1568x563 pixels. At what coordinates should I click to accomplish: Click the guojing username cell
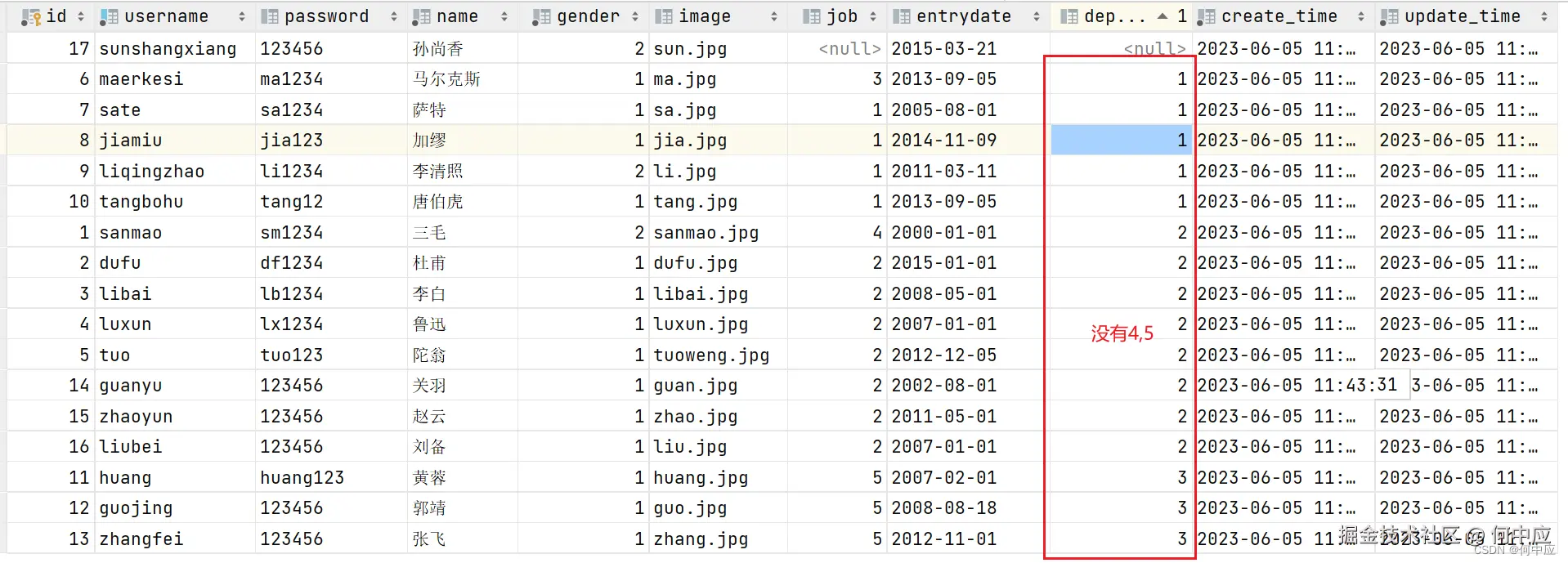tap(175, 508)
